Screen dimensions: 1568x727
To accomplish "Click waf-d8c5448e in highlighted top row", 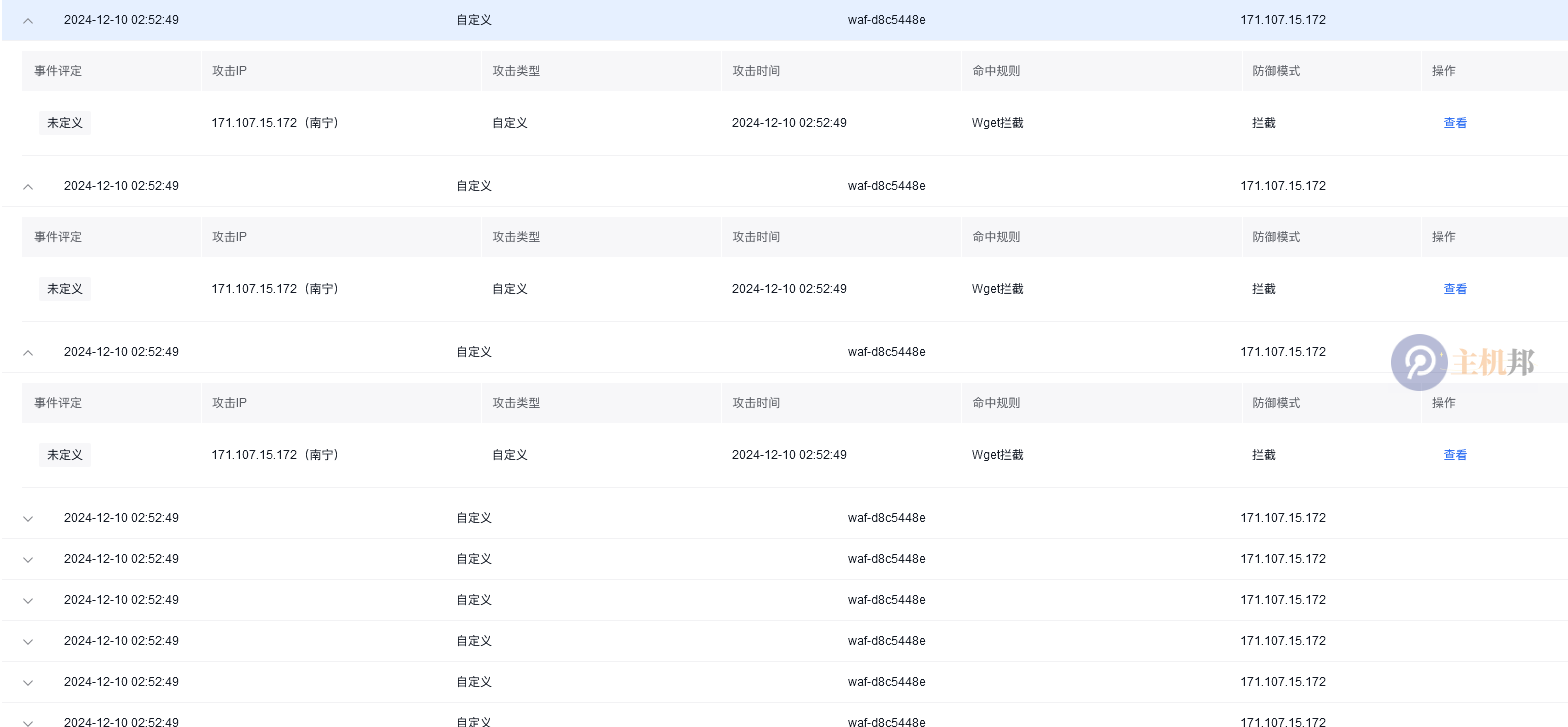I will [x=887, y=20].
